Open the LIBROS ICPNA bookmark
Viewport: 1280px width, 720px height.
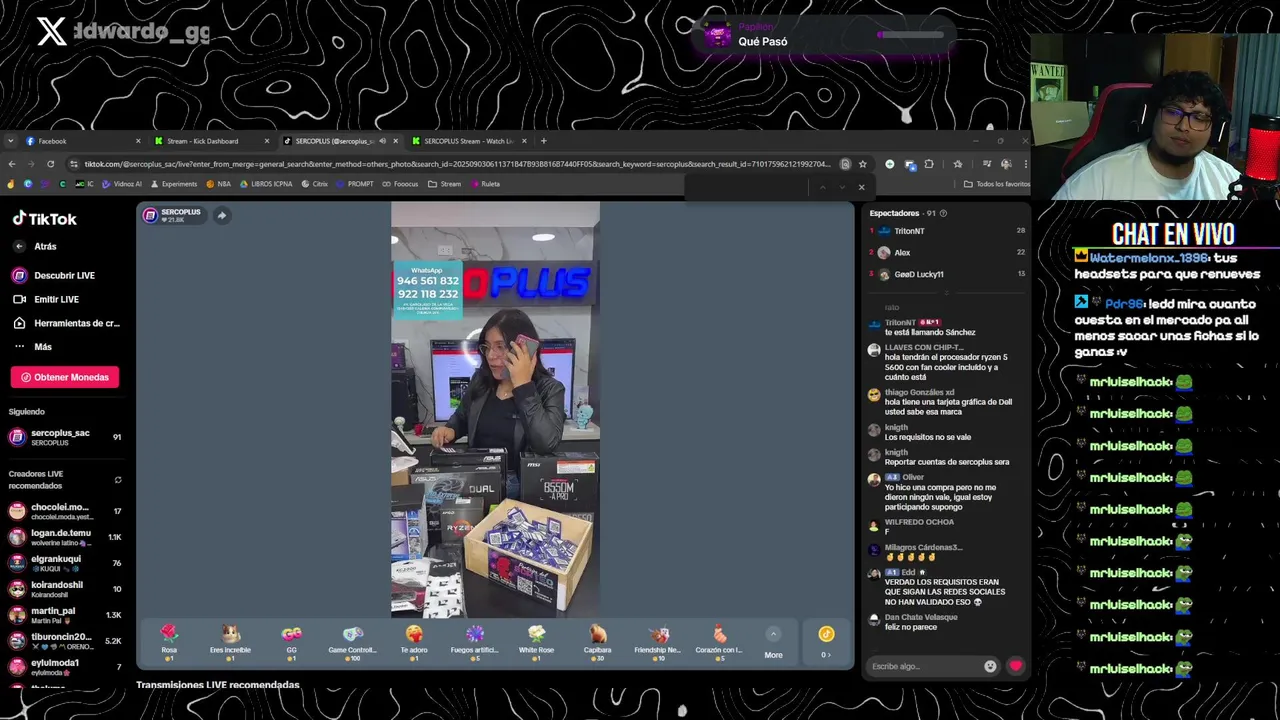pos(266,184)
